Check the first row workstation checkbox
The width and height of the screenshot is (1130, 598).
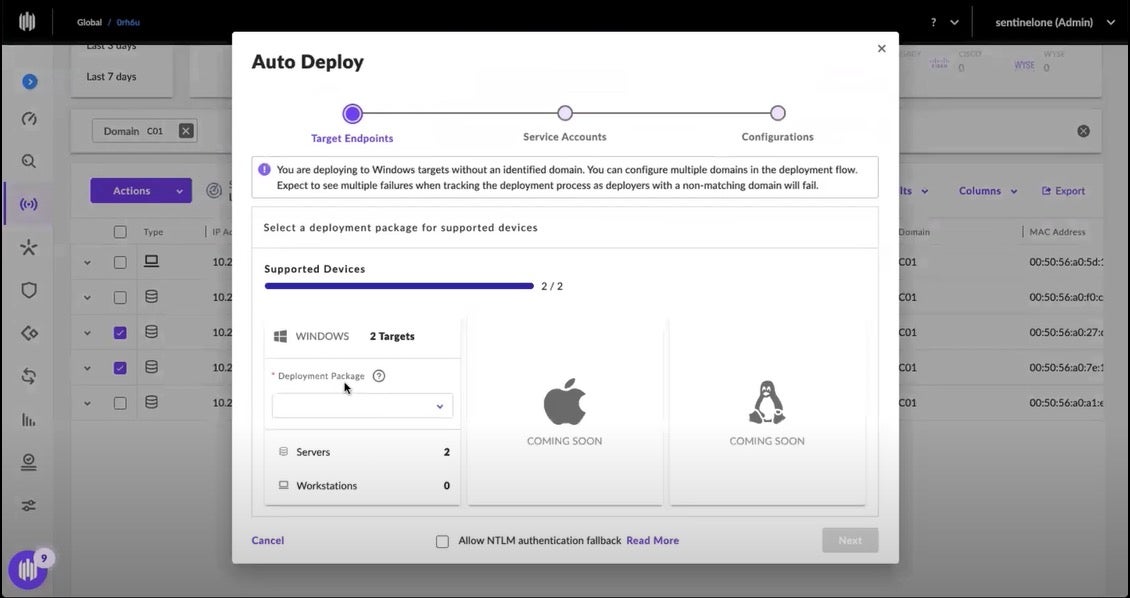(120, 262)
